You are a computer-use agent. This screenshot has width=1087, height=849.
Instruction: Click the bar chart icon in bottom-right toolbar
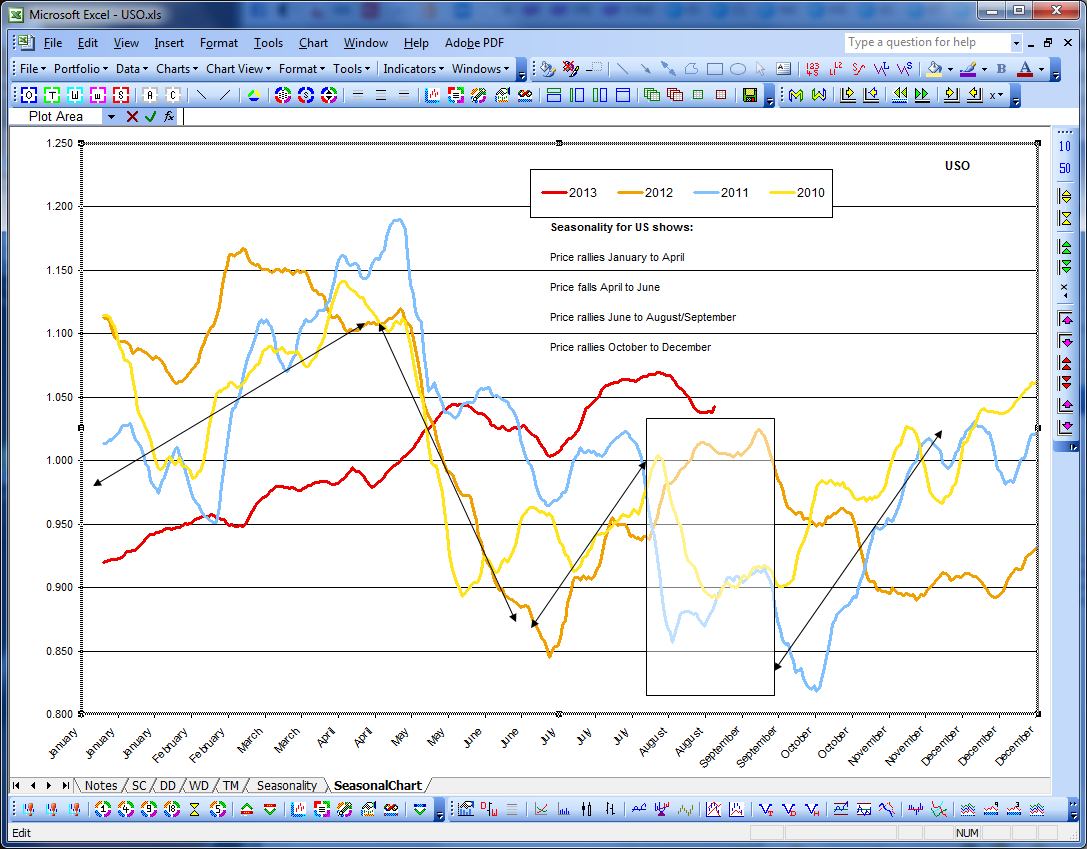pos(564,809)
